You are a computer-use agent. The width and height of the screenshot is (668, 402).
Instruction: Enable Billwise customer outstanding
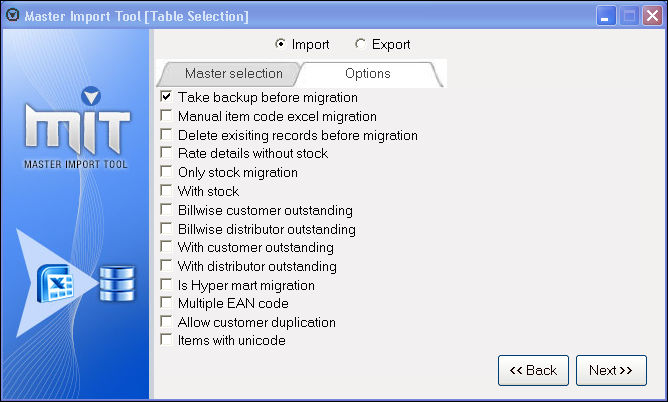click(x=166, y=210)
